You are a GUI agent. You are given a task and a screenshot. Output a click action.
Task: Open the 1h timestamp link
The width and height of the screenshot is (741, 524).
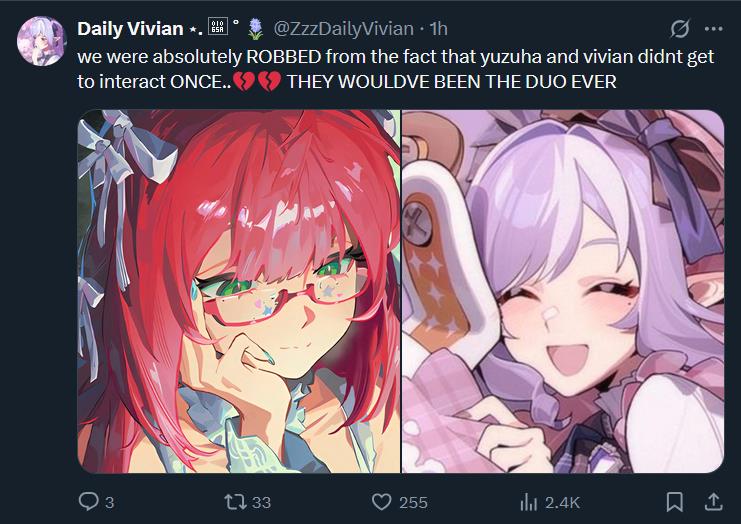pyautogui.click(x=438, y=29)
